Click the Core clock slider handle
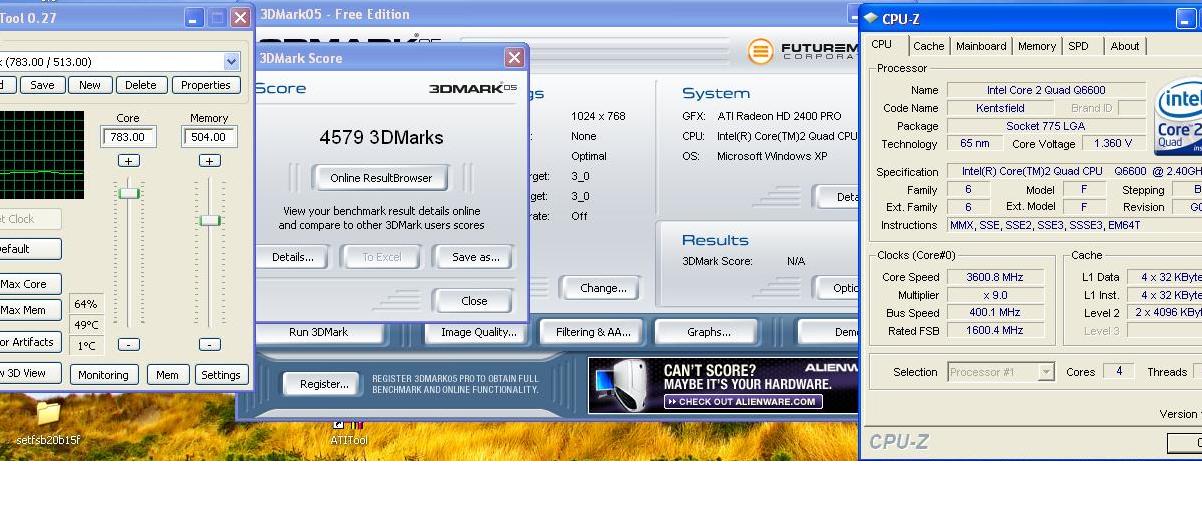1202x512 pixels. coord(129,192)
